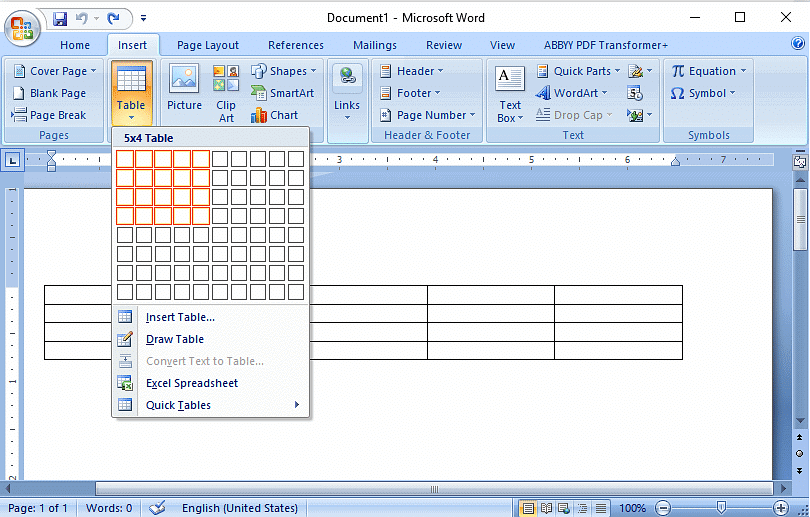Image resolution: width=810 pixels, height=517 pixels.
Task: Save document with Quick Access Save icon
Action: click(x=60, y=19)
